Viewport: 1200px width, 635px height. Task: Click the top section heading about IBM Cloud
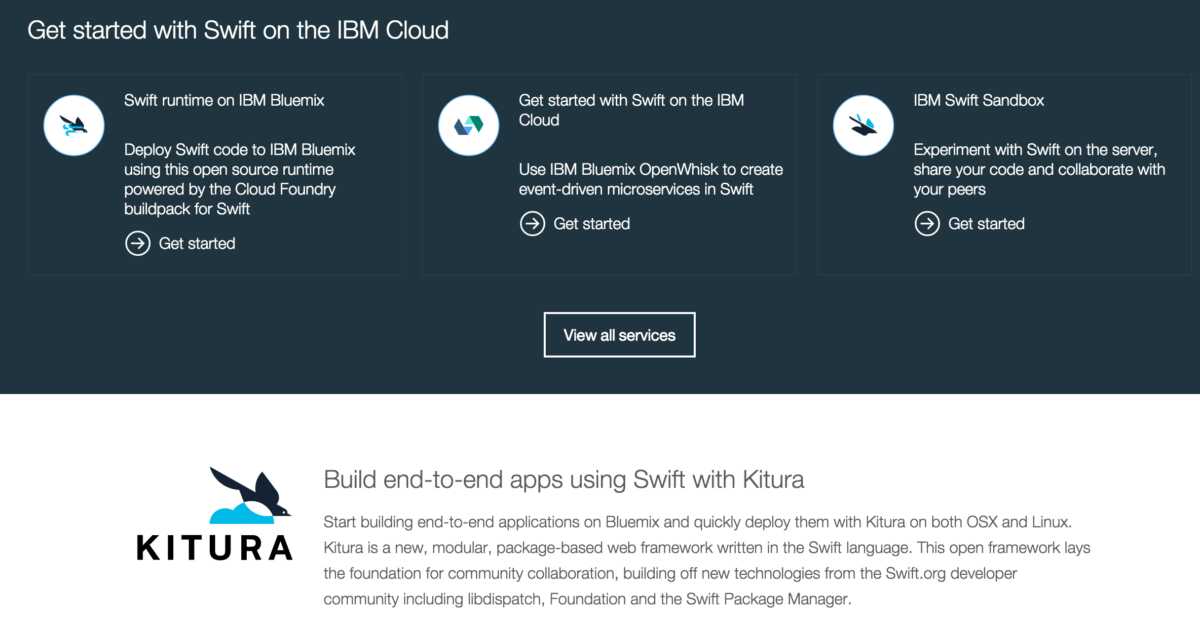coord(238,30)
